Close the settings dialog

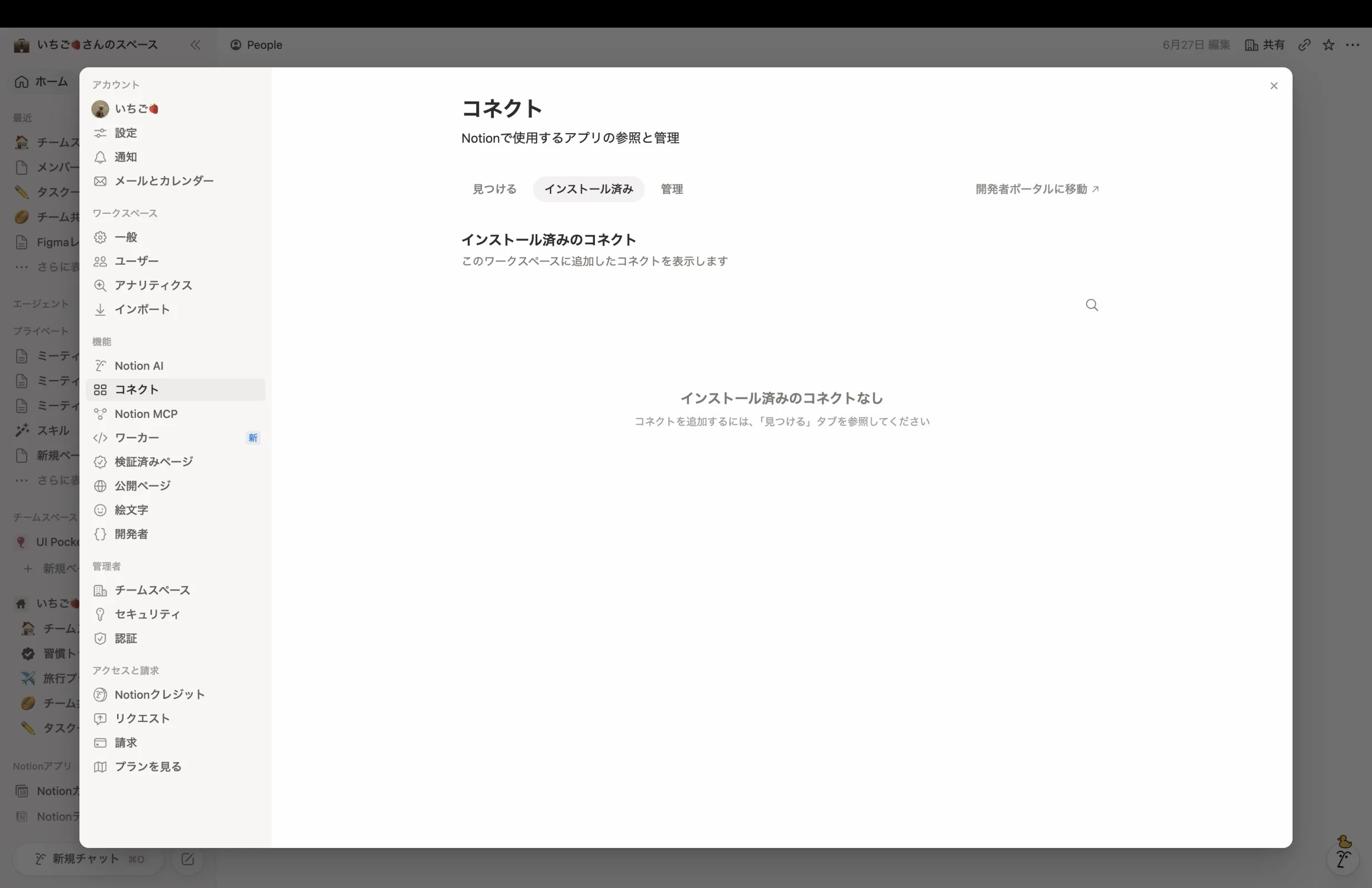click(1274, 86)
